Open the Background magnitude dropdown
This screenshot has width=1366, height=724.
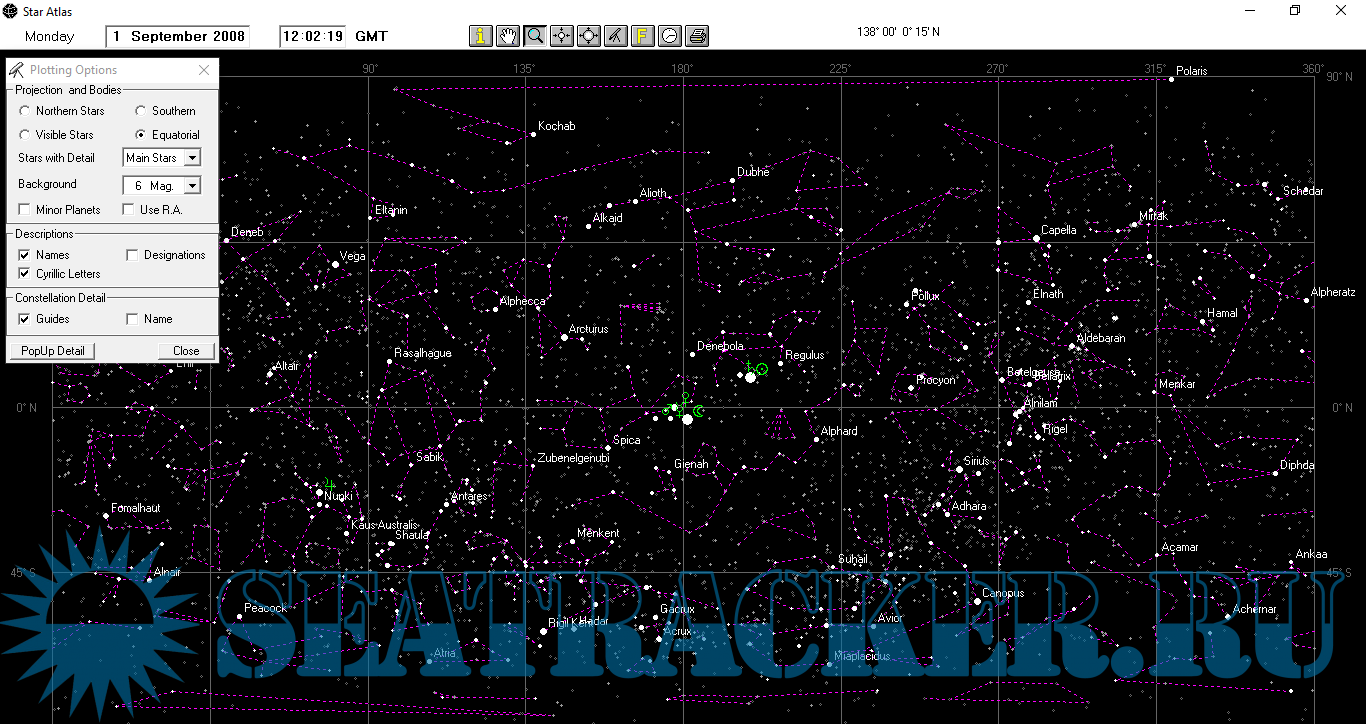point(192,186)
